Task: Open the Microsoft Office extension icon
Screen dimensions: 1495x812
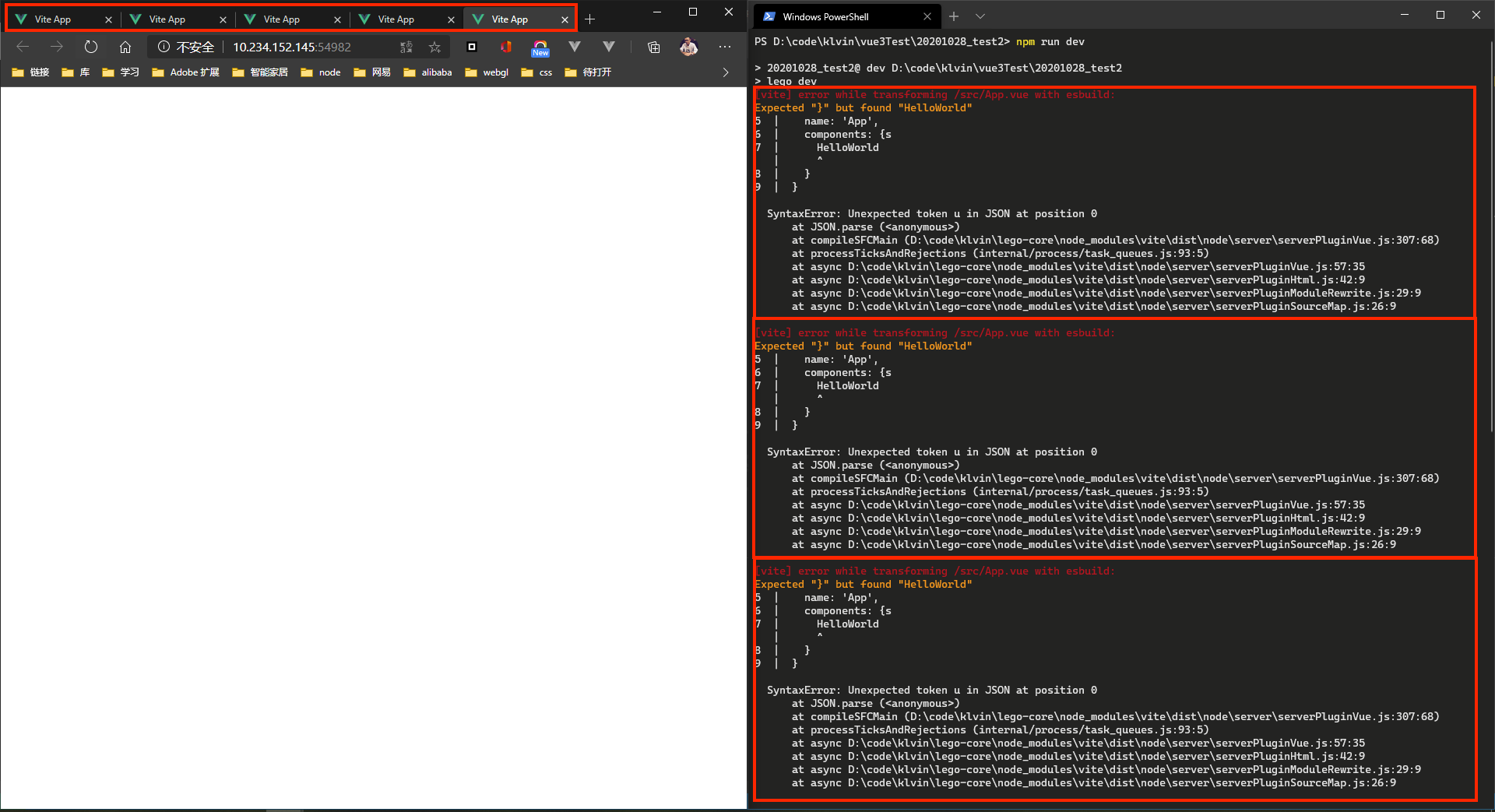Action: (506, 47)
